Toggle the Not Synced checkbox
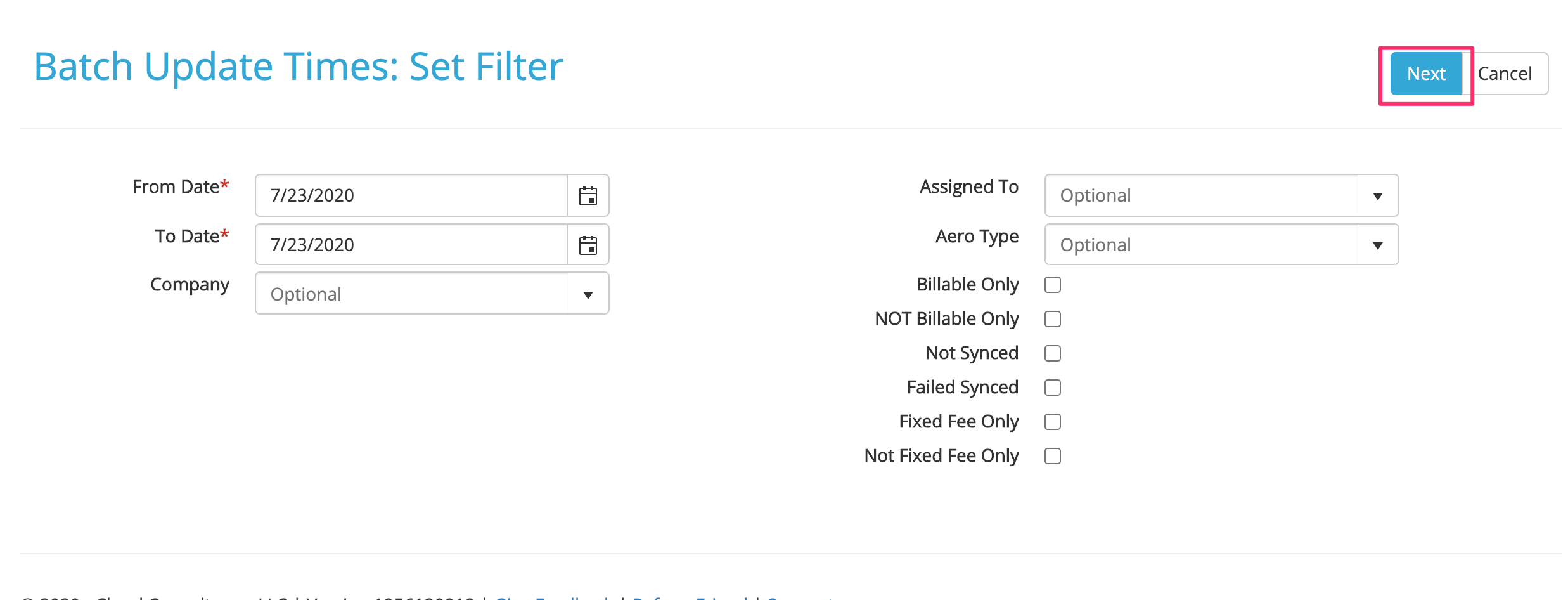The height and width of the screenshot is (600, 1568). point(1053,353)
